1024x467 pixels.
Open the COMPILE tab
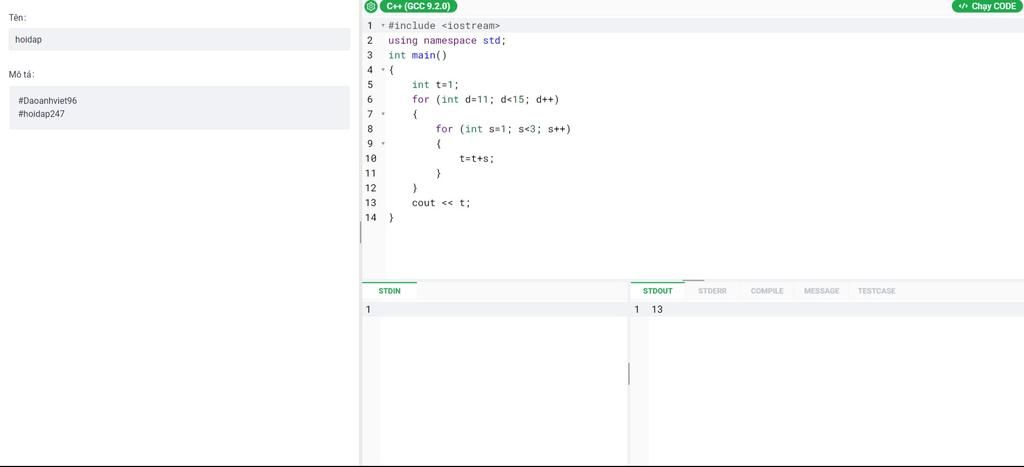pyautogui.click(x=767, y=291)
